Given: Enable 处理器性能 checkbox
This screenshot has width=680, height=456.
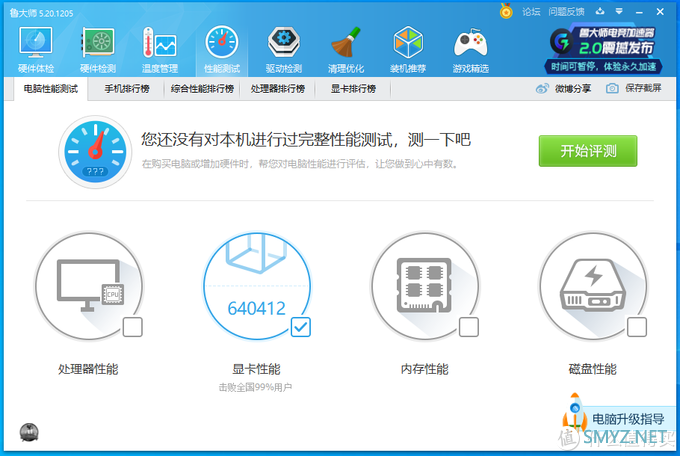Looking at the screenshot, I should (x=133, y=327).
